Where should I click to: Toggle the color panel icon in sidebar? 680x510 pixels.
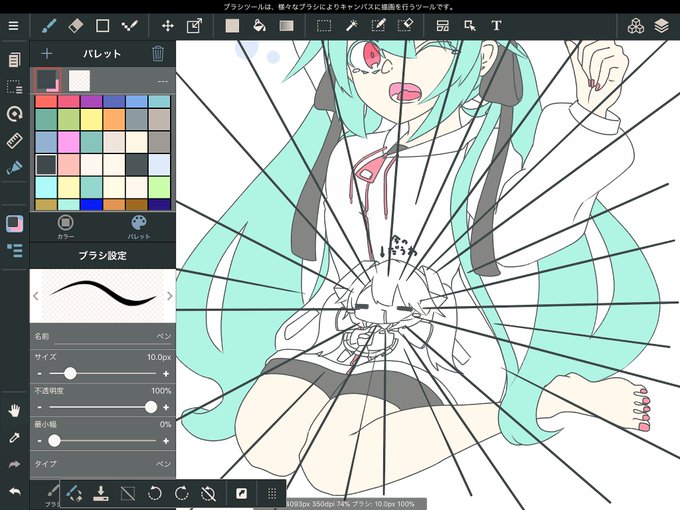(x=14, y=224)
